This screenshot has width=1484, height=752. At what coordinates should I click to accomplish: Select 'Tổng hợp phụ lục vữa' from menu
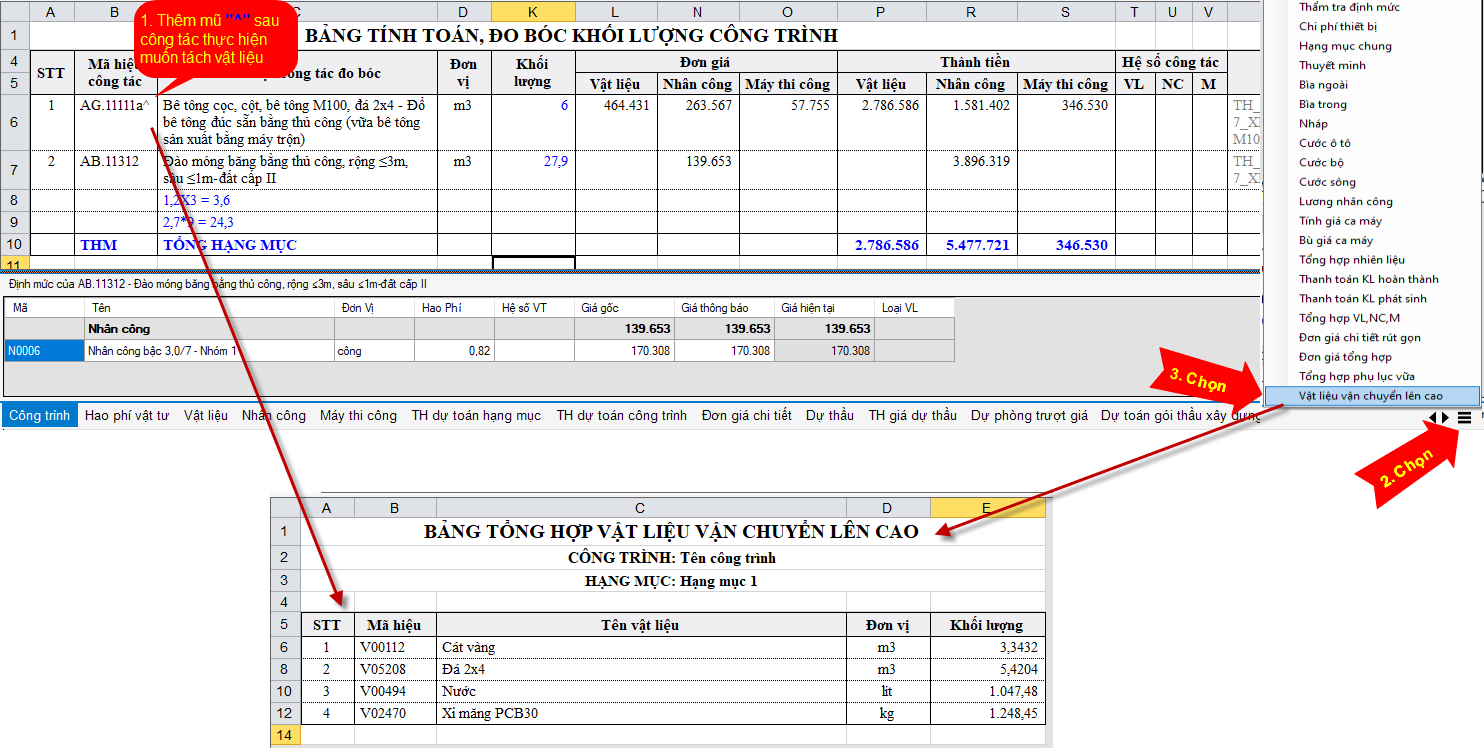[1356, 376]
